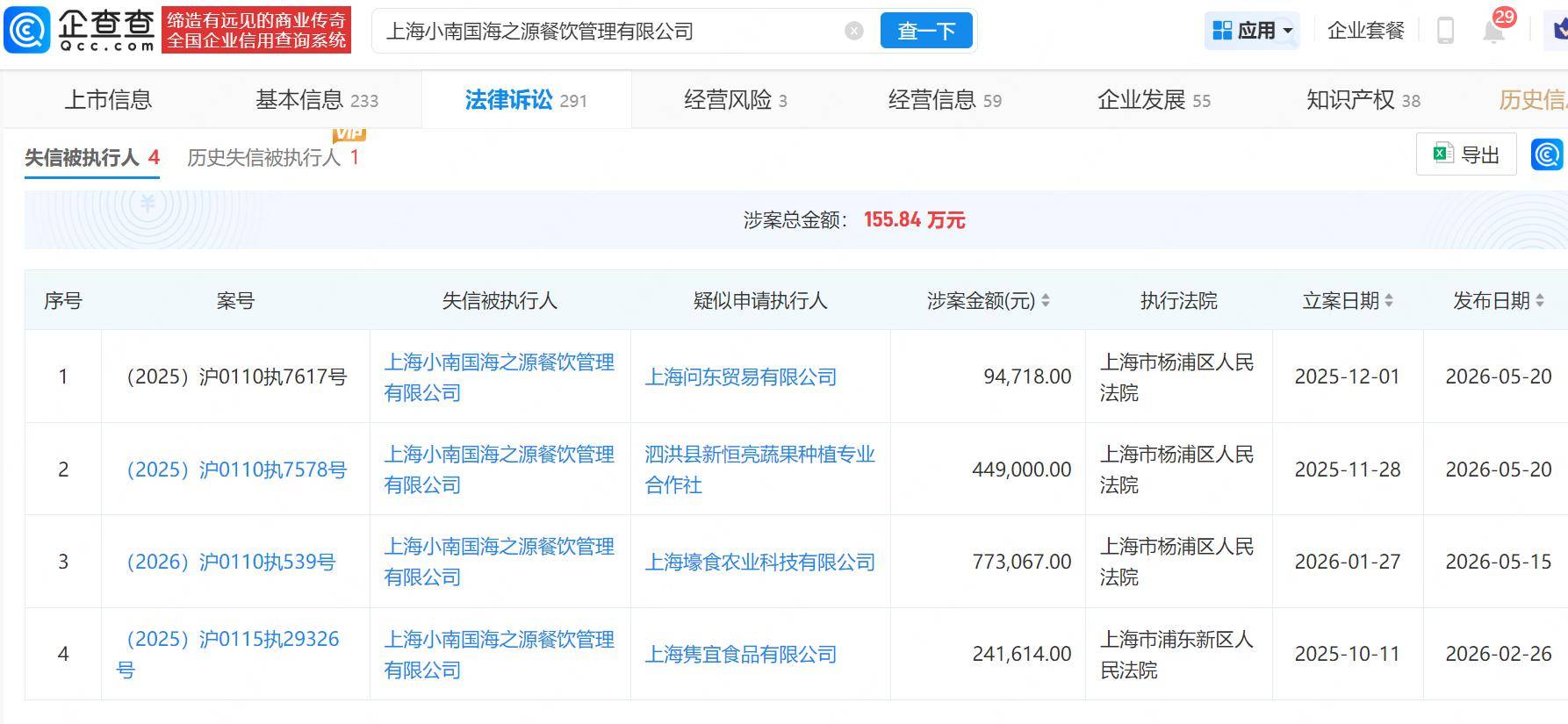1568x724 pixels.
Task: Click filing date 2025-10-11
Action: pos(1347,654)
